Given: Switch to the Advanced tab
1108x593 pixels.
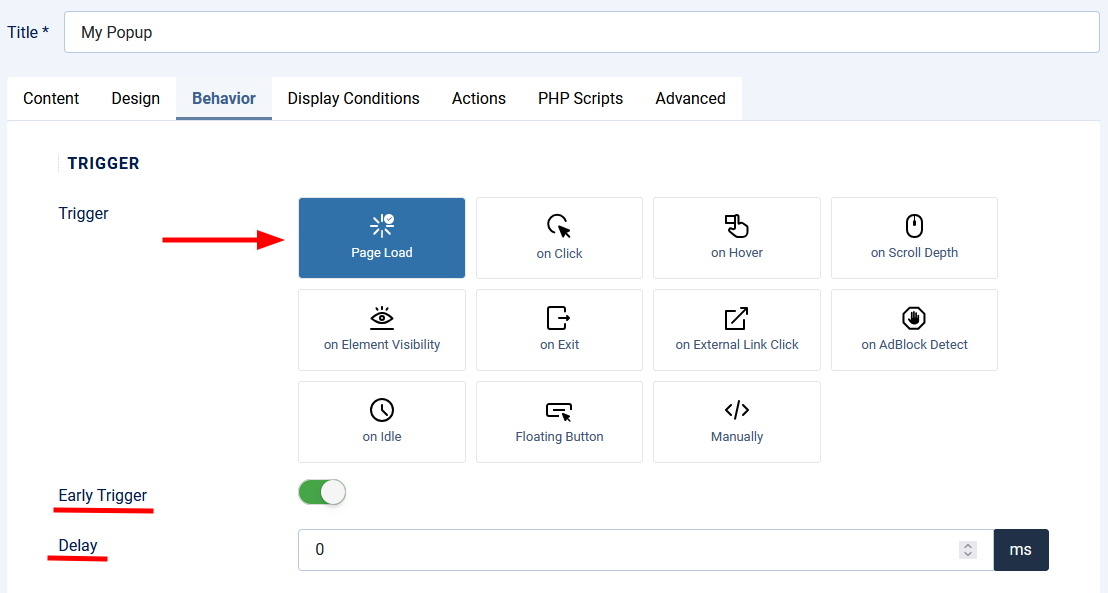Looking at the screenshot, I should 690,98.
